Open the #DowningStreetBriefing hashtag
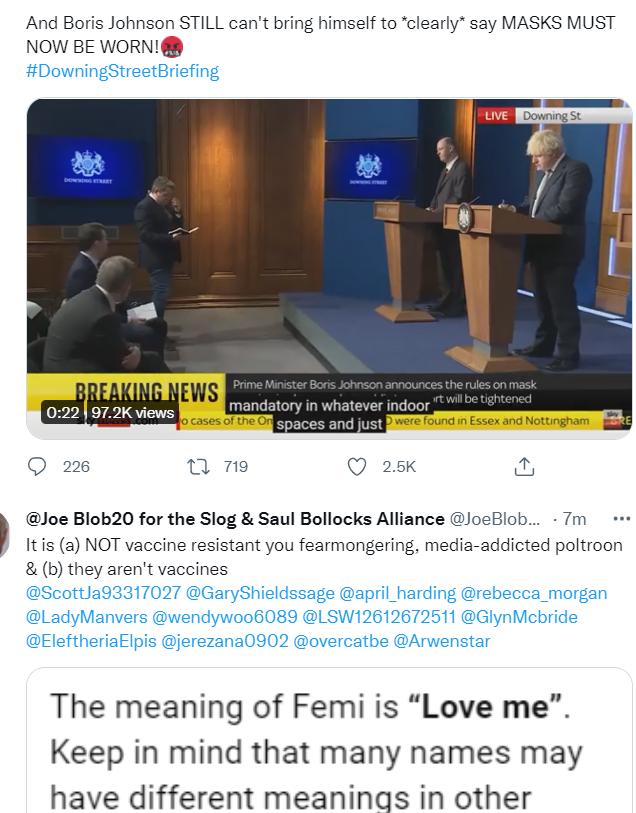The height and width of the screenshot is (813, 636). click(122, 71)
